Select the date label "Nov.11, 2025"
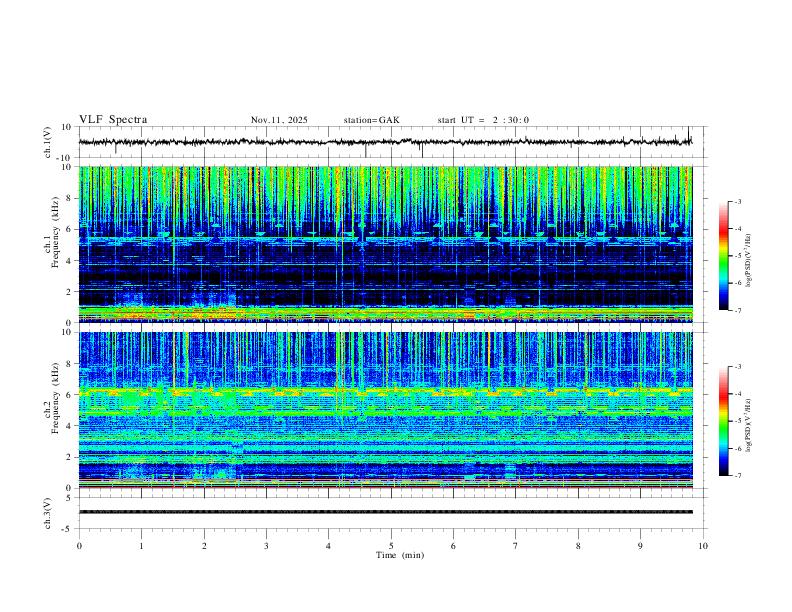Image resolution: width=792 pixels, height=612 pixels. pos(279,120)
